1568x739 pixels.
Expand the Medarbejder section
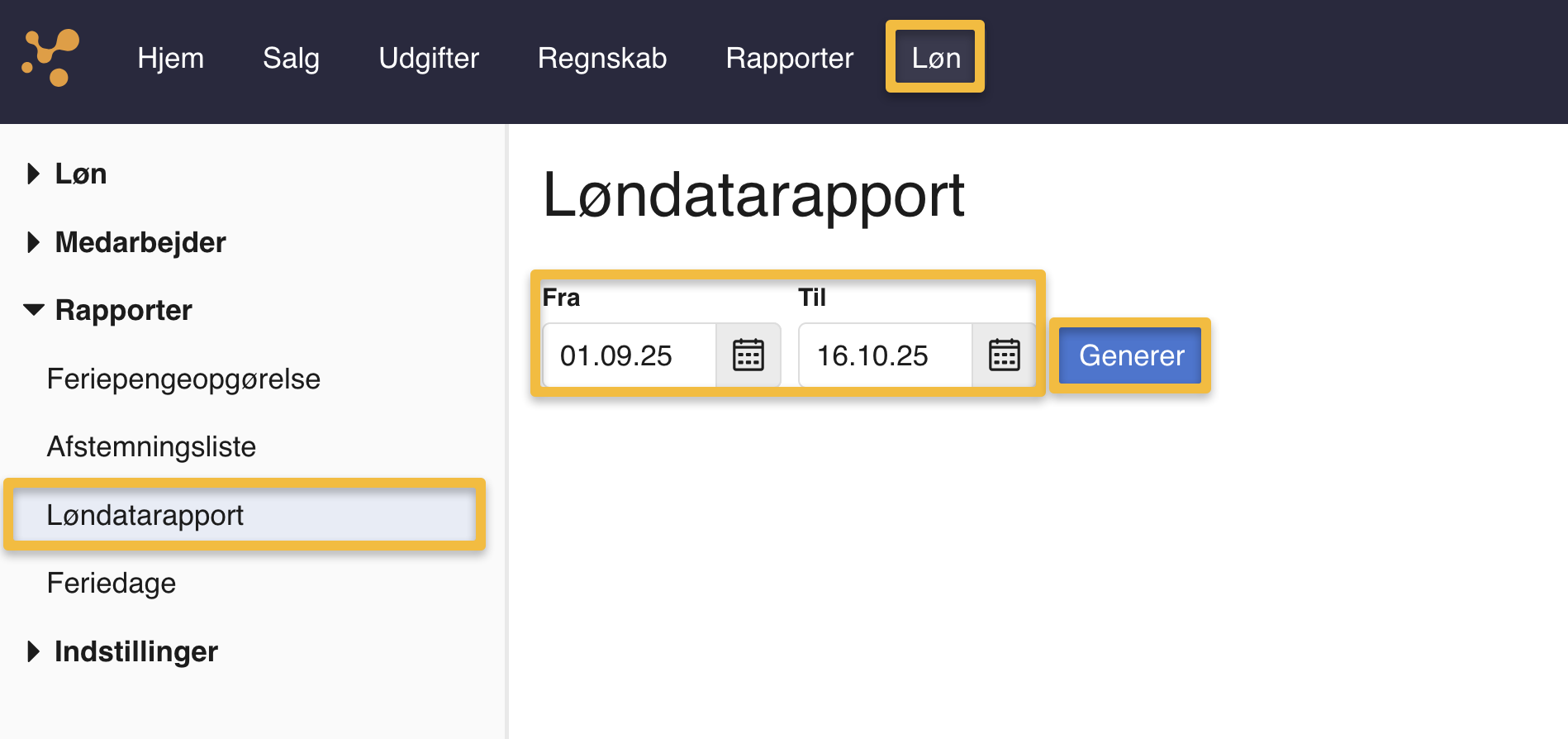(x=139, y=242)
